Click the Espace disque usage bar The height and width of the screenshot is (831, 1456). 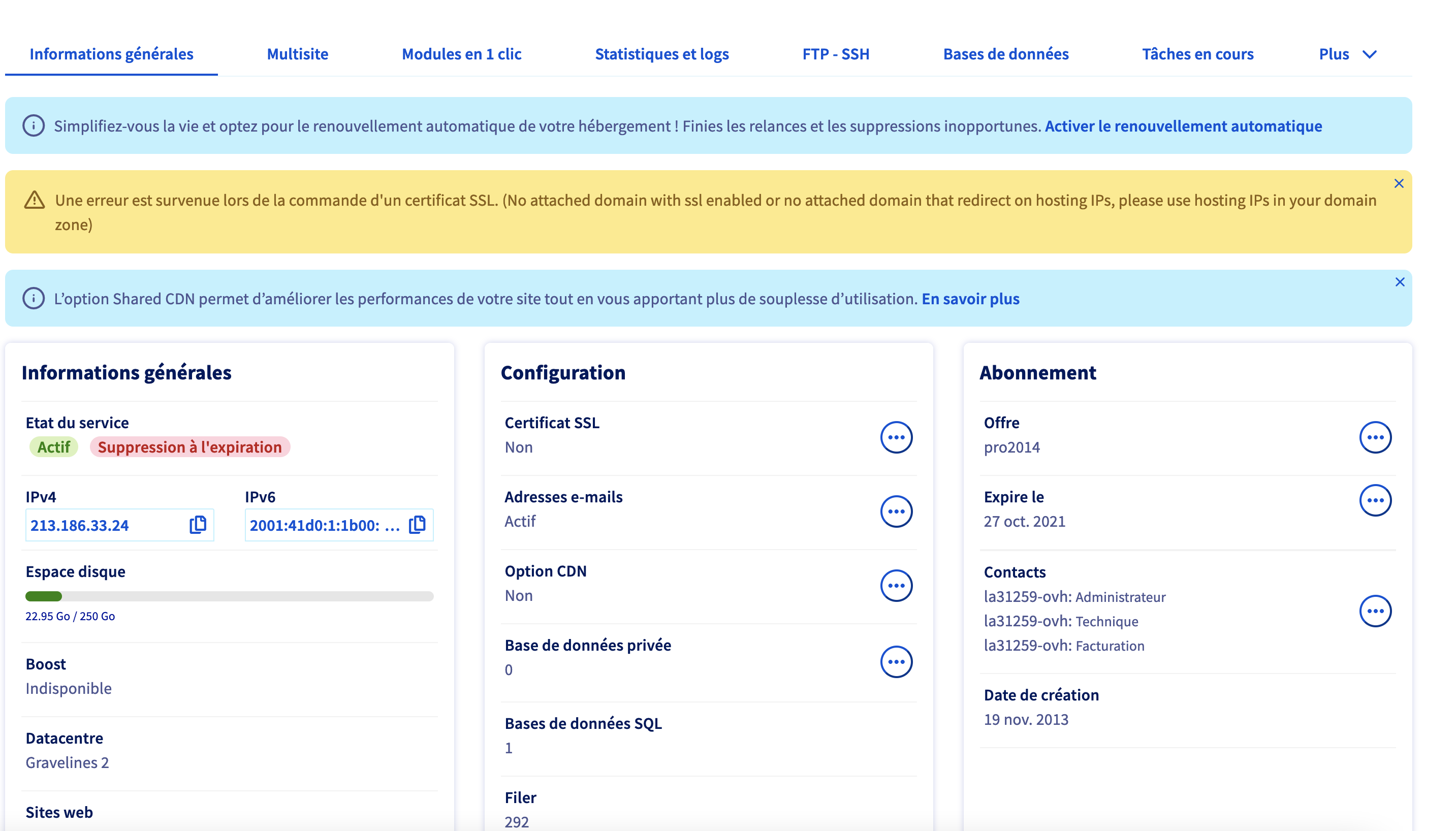(x=229, y=596)
